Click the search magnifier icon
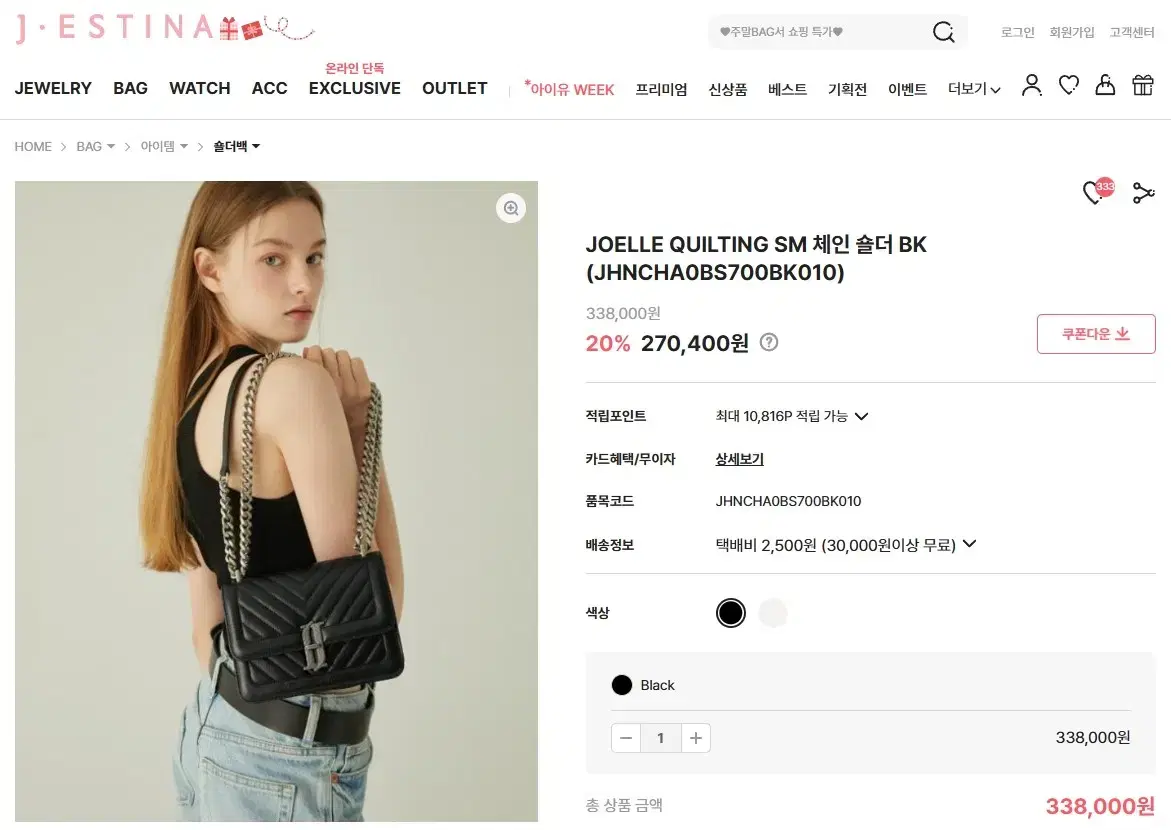This screenshot has width=1171, height=830. coord(943,32)
